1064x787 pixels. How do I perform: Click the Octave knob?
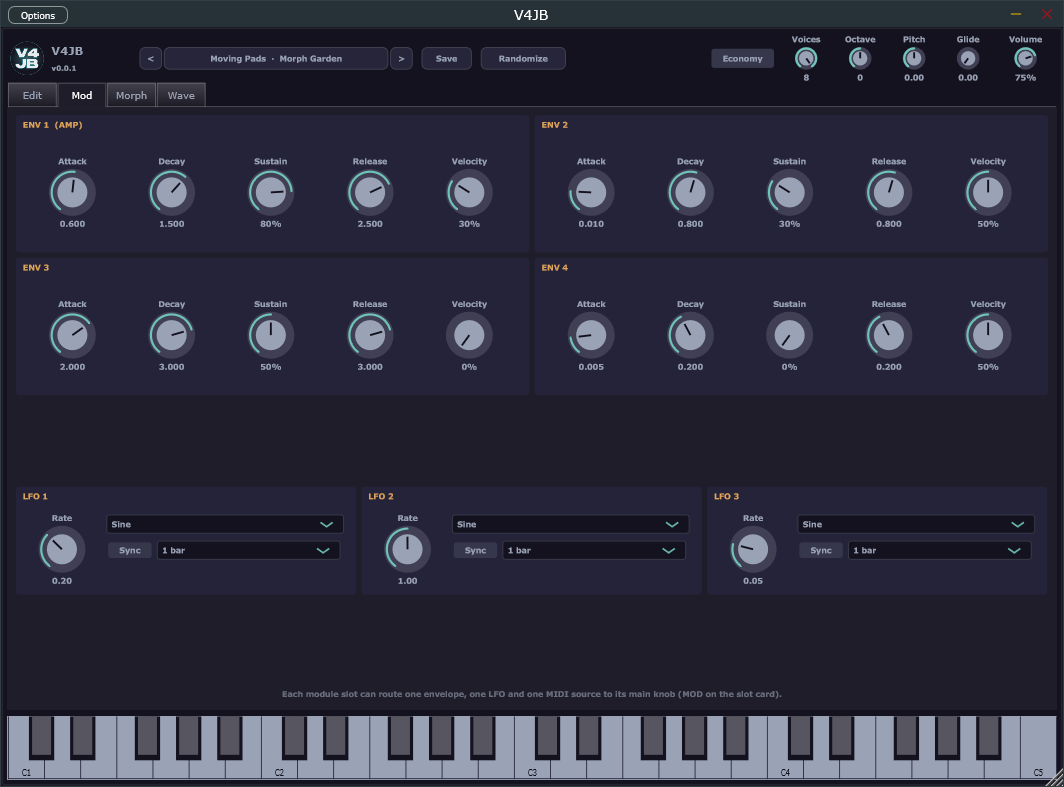pyautogui.click(x=860, y=58)
